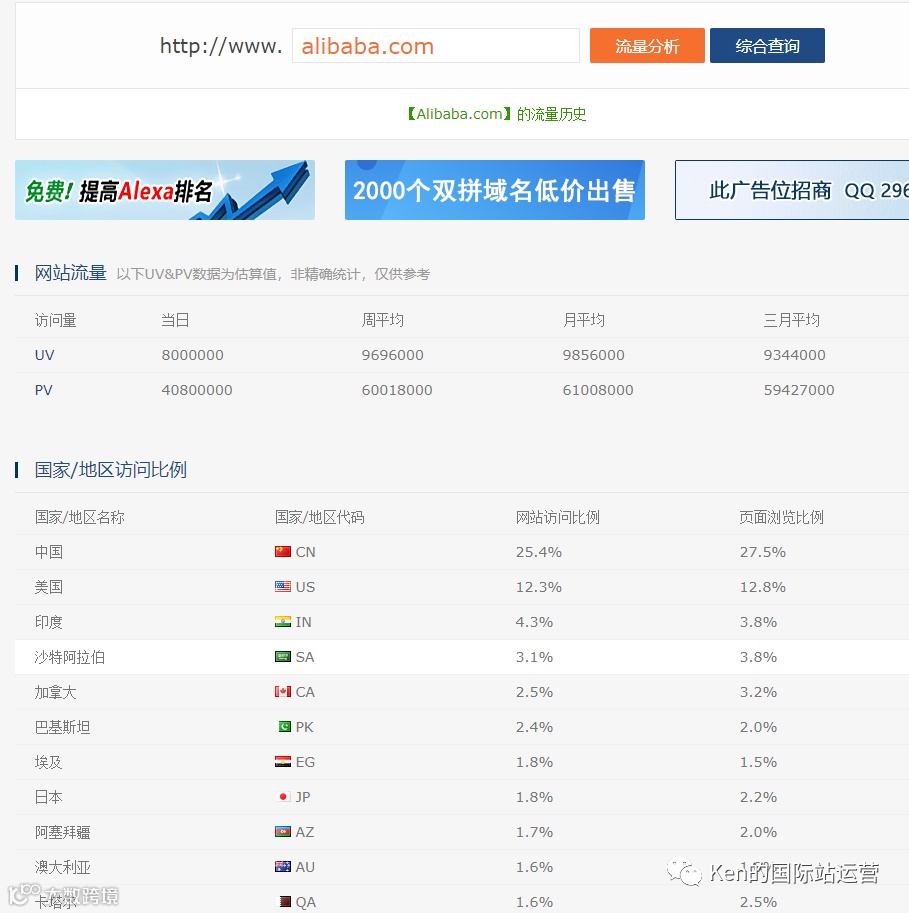Select the UV daily value 8000000
Image resolution: width=909 pixels, height=913 pixels.
click(192, 355)
